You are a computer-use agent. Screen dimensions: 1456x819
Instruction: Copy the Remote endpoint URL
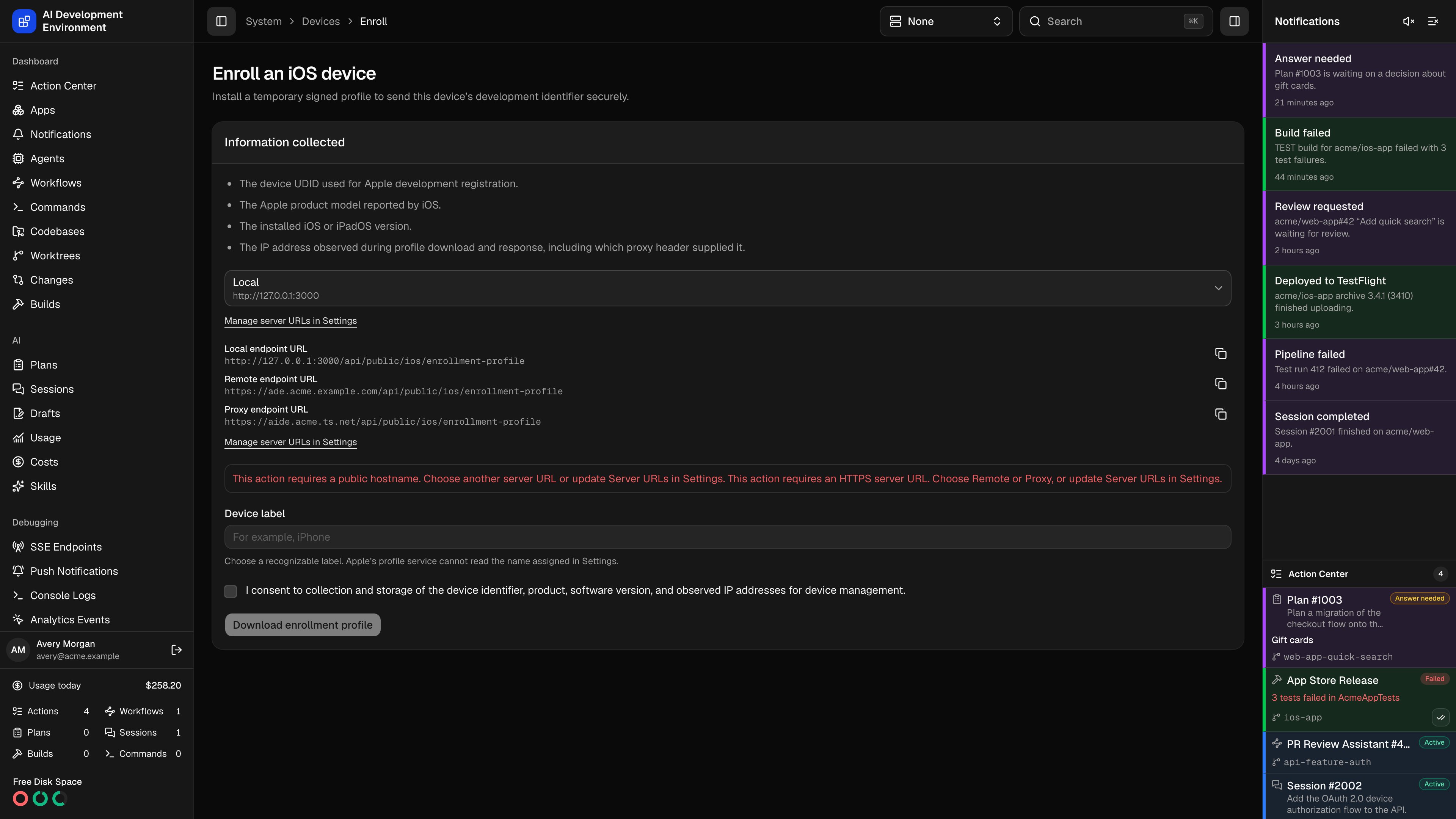(x=1220, y=384)
